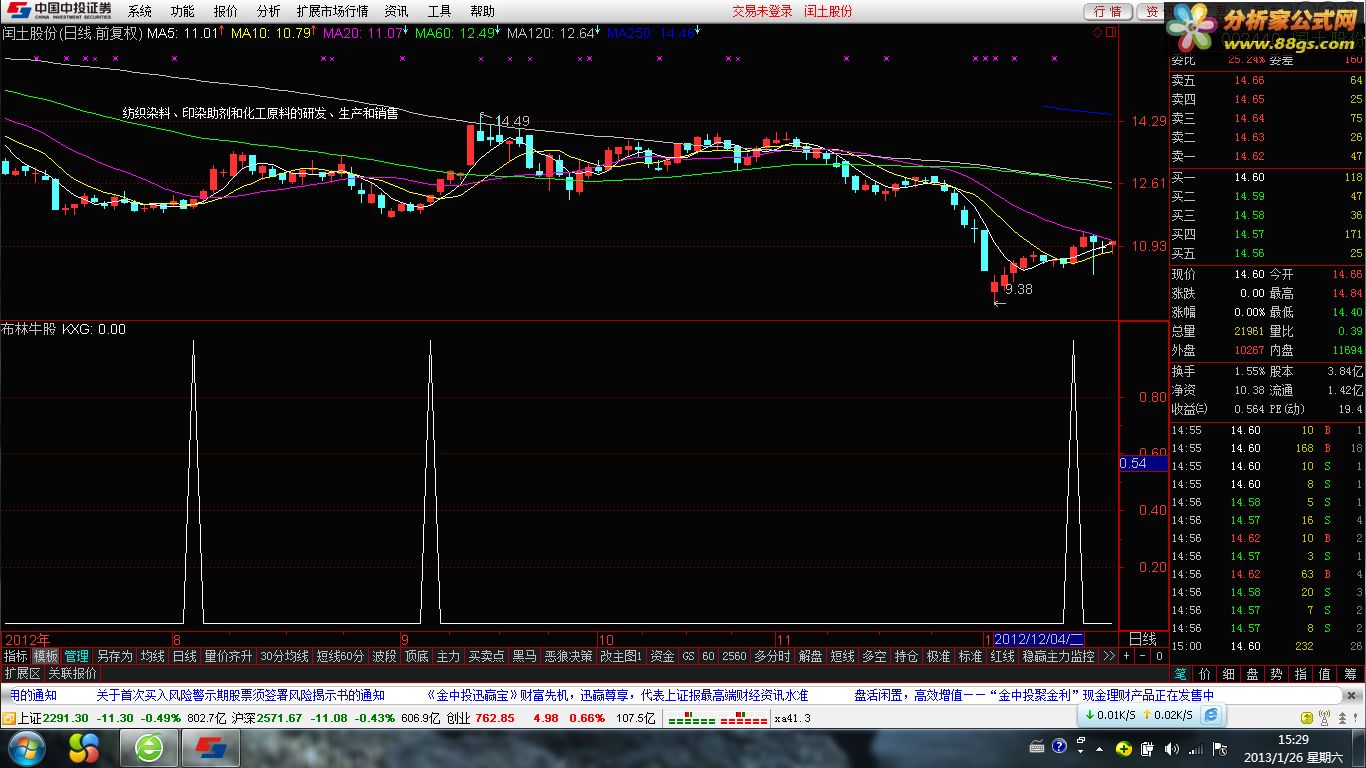Click the blue icon in the network speed widget
This screenshot has width=1366, height=768.
(1211, 715)
